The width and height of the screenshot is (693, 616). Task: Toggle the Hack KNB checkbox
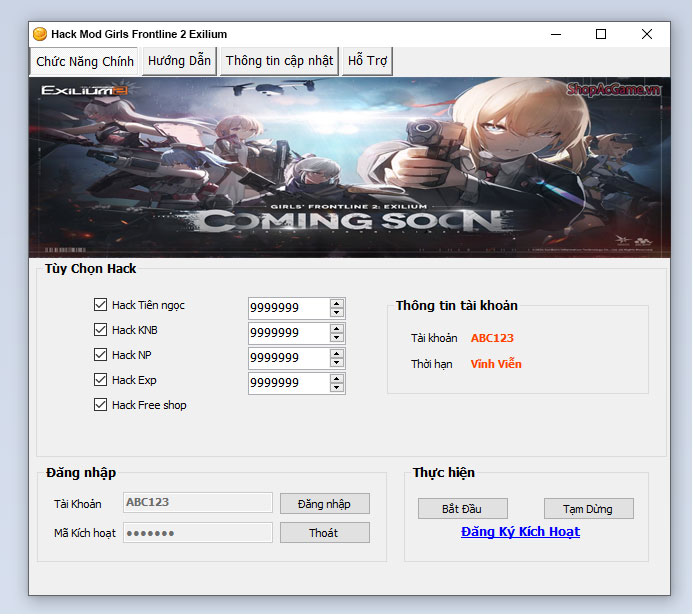100,330
